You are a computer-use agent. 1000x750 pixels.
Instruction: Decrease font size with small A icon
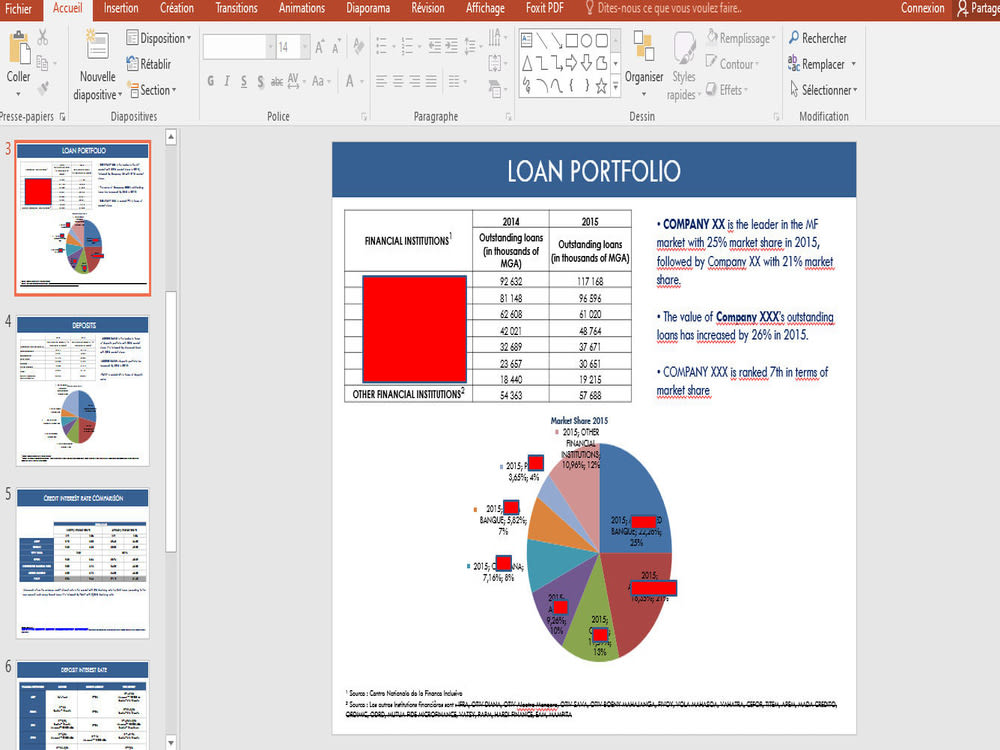coord(336,46)
